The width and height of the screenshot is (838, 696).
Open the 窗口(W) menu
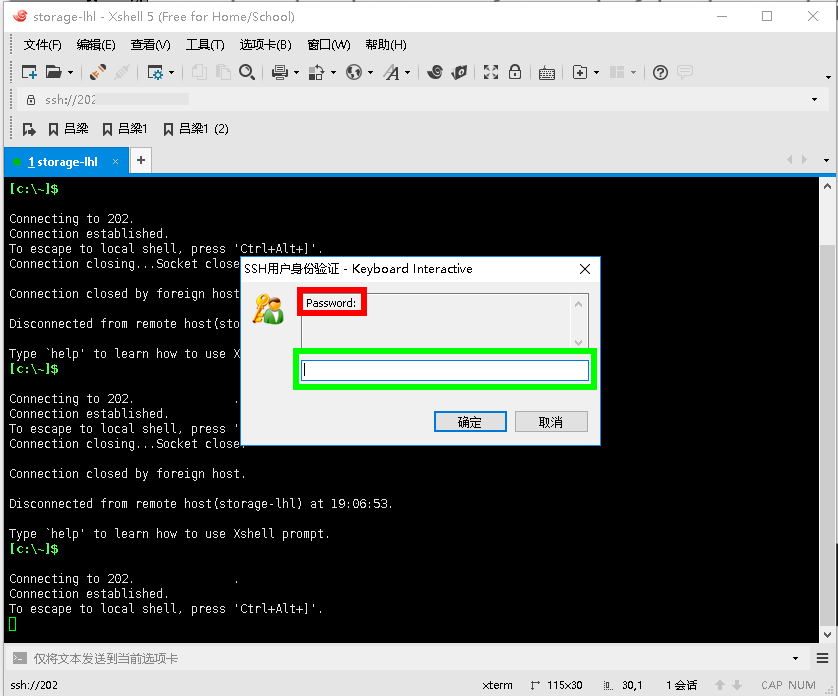(329, 45)
